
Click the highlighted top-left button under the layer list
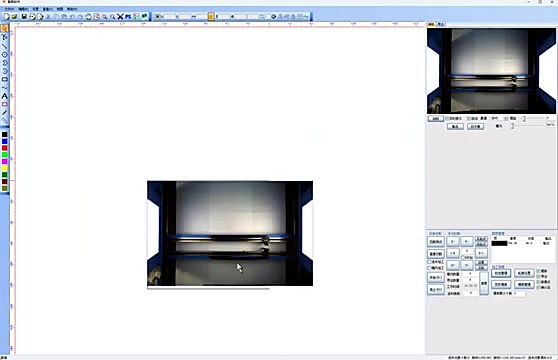(x=501, y=273)
